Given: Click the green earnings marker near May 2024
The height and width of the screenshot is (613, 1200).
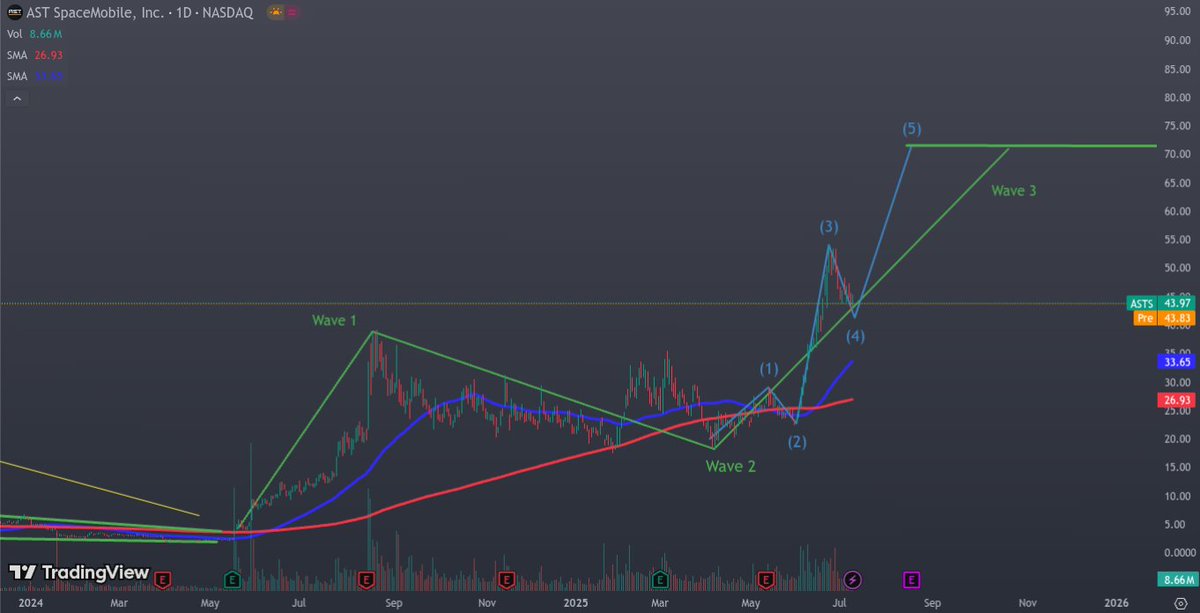Looking at the screenshot, I should coord(232,578).
